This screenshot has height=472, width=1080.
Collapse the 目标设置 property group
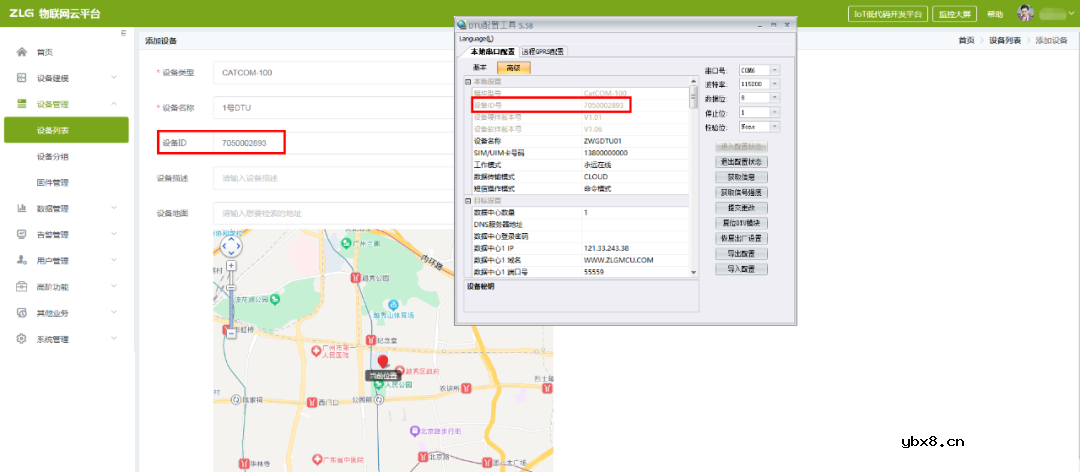[468, 201]
